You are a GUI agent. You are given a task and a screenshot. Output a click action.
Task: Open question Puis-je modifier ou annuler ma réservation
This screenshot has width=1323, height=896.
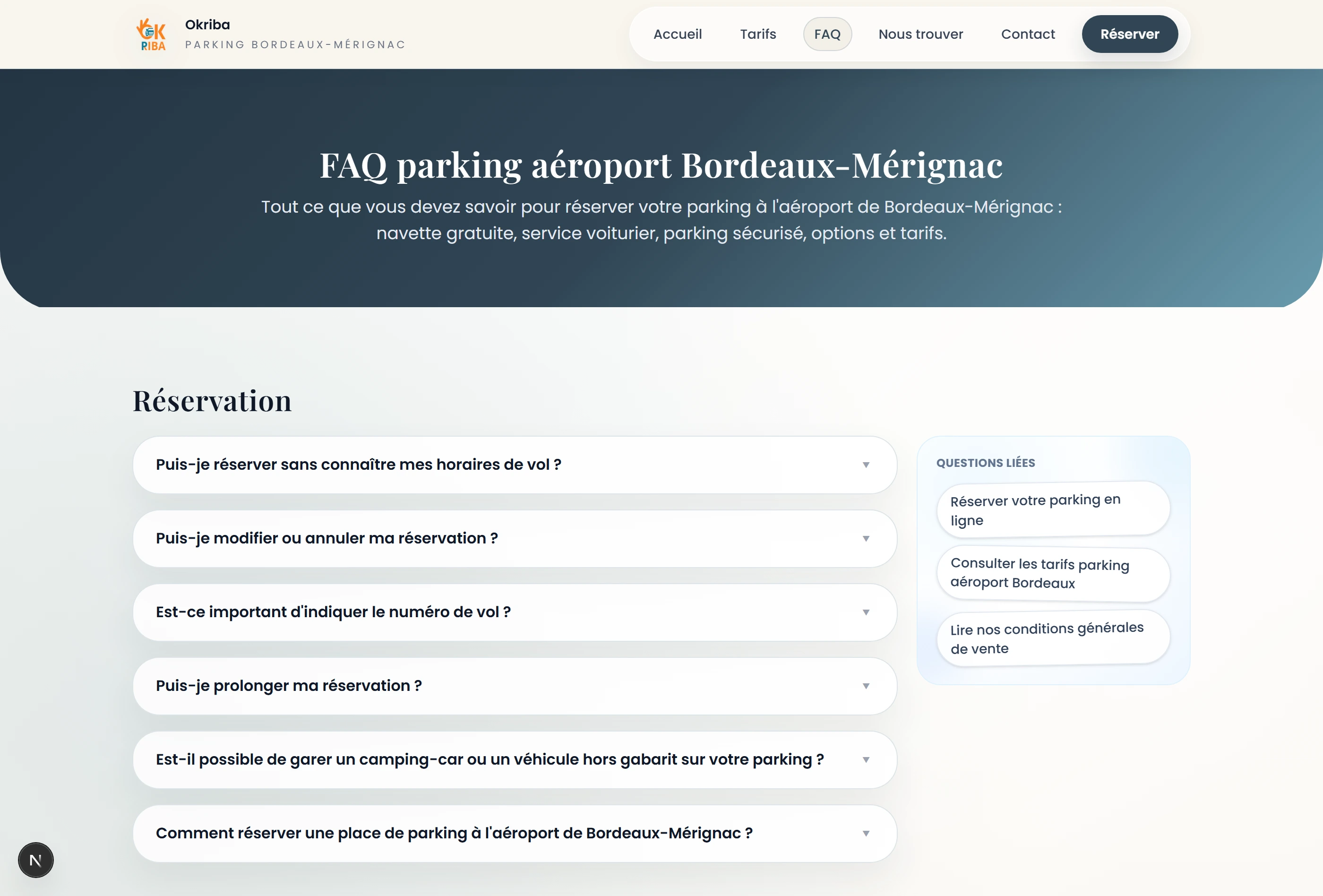click(x=515, y=539)
